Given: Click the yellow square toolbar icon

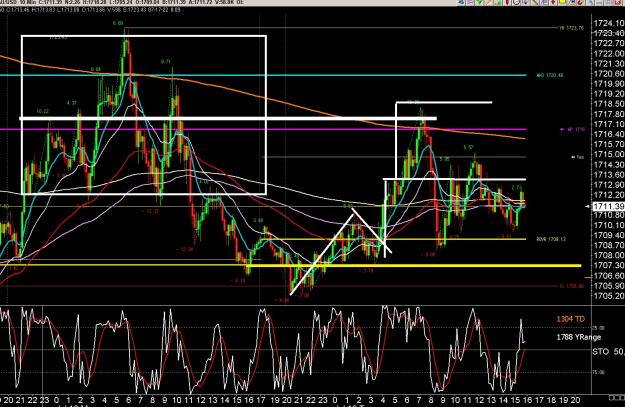Looking at the screenshot, I should click(x=562, y=2).
